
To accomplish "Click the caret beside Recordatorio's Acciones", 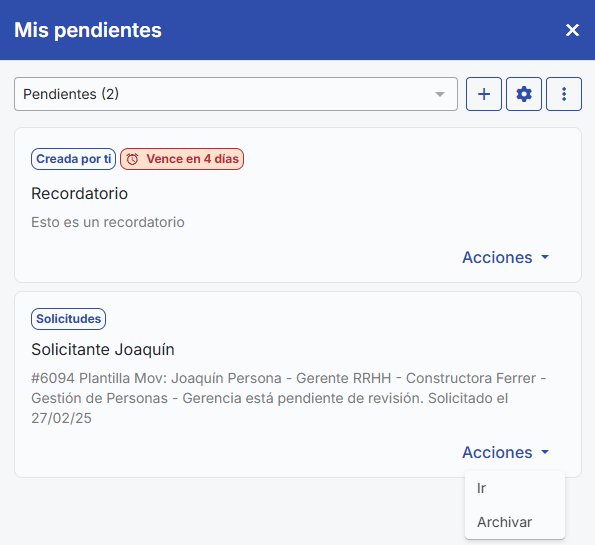I will [x=545, y=257].
